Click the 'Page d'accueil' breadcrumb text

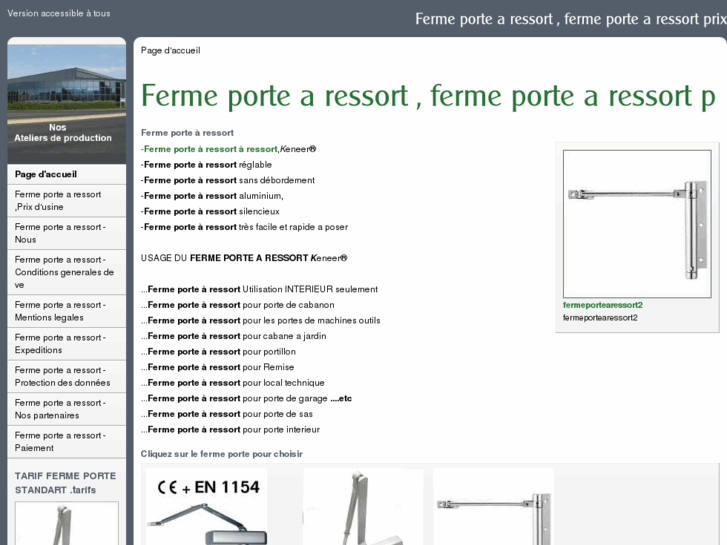[x=171, y=51]
